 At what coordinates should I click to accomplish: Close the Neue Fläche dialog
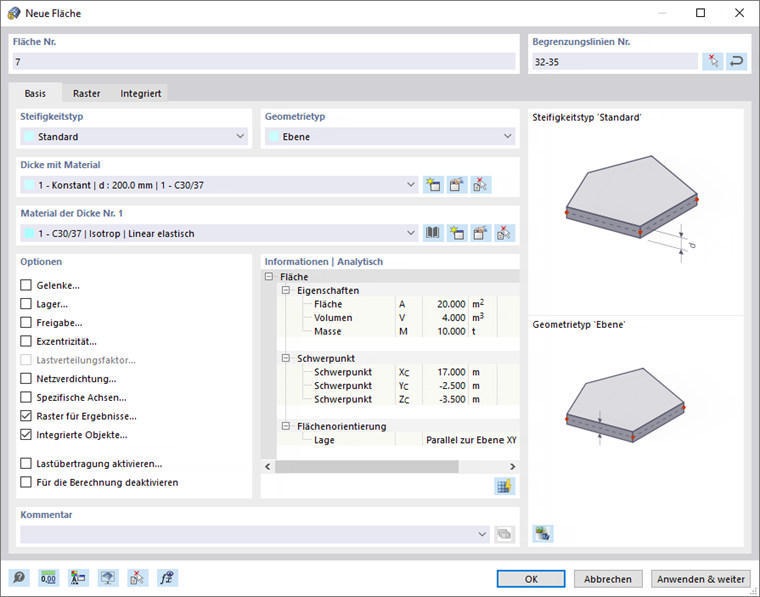739,13
